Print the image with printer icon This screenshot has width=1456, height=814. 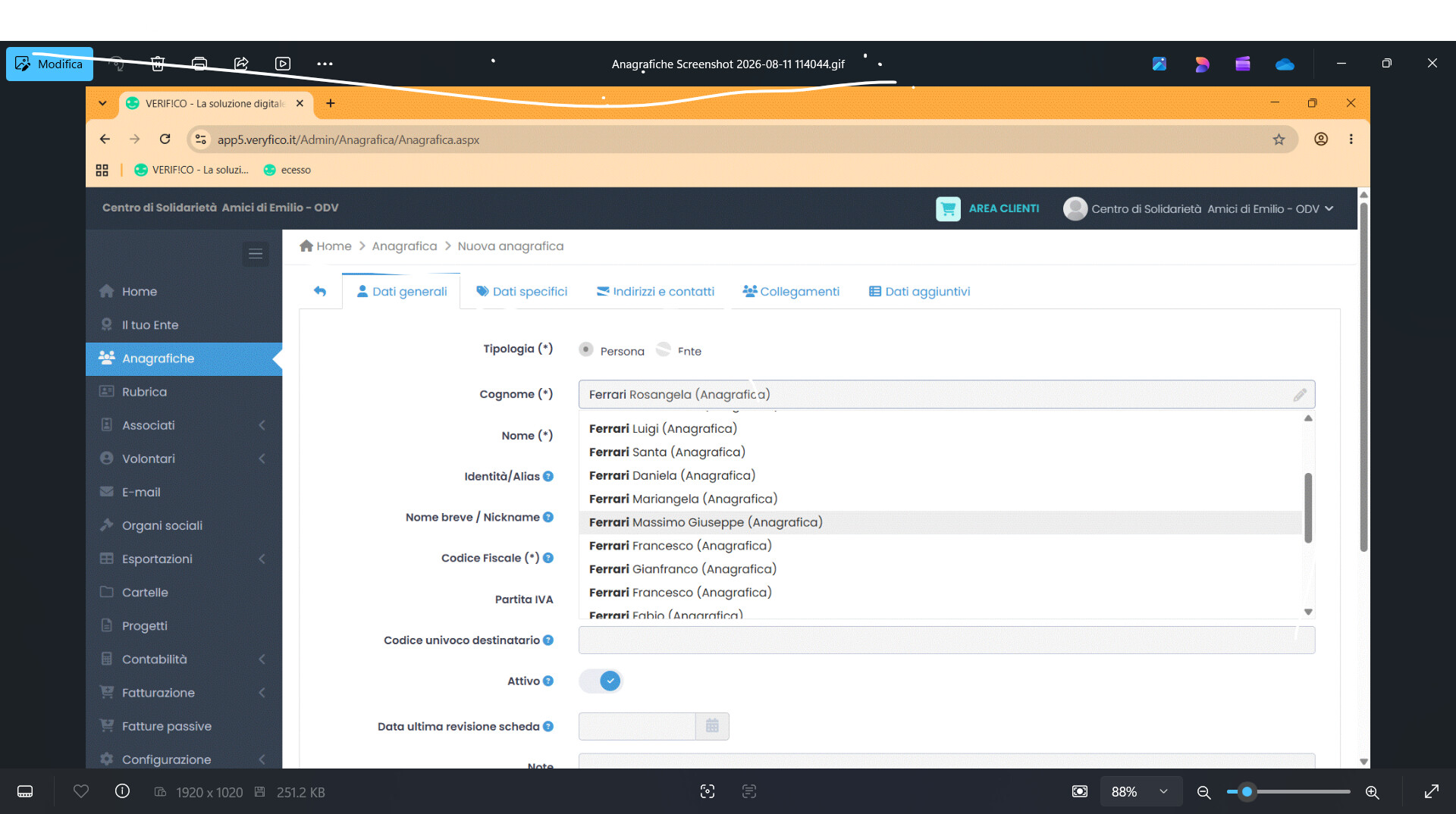point(199,64)
